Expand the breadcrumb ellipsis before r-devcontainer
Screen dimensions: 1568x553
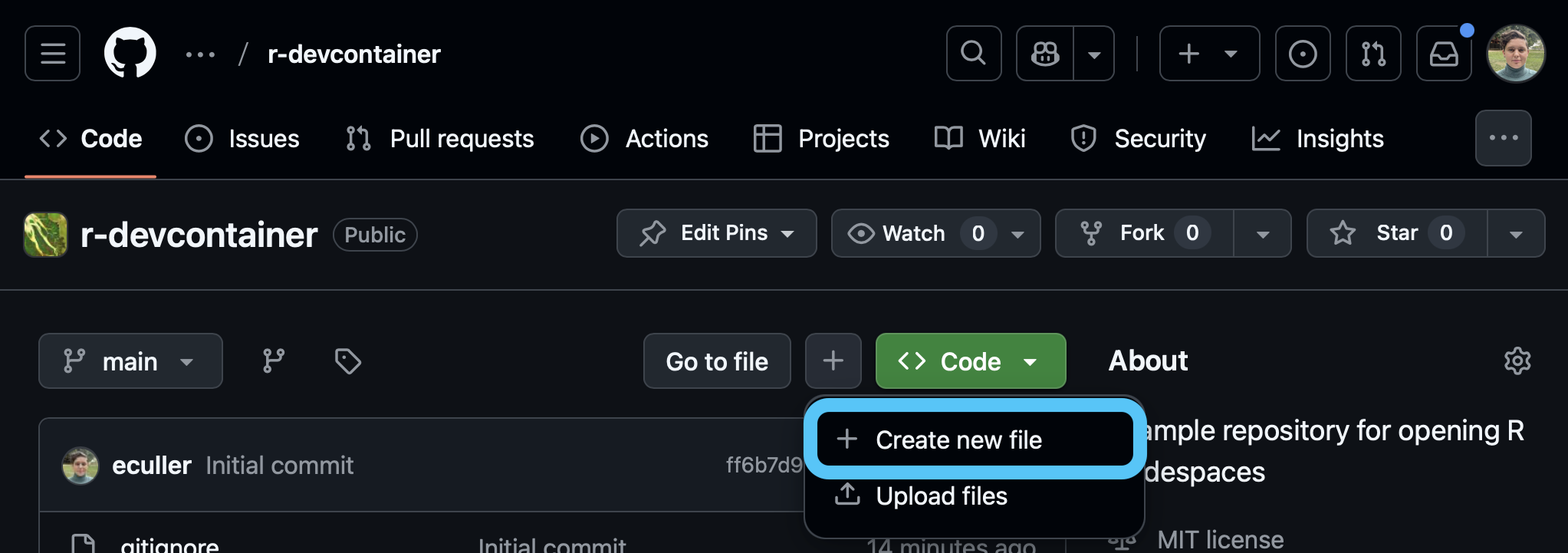[x=200, y=54]
